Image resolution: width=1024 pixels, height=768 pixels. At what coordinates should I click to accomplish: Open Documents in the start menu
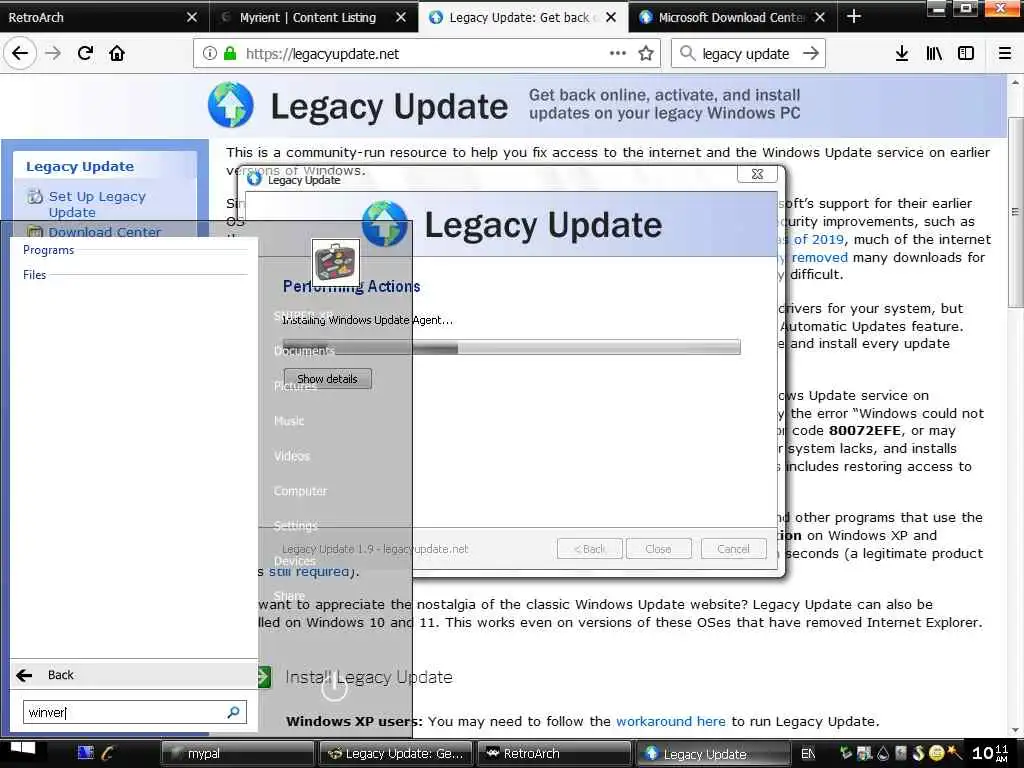[304, 351]
